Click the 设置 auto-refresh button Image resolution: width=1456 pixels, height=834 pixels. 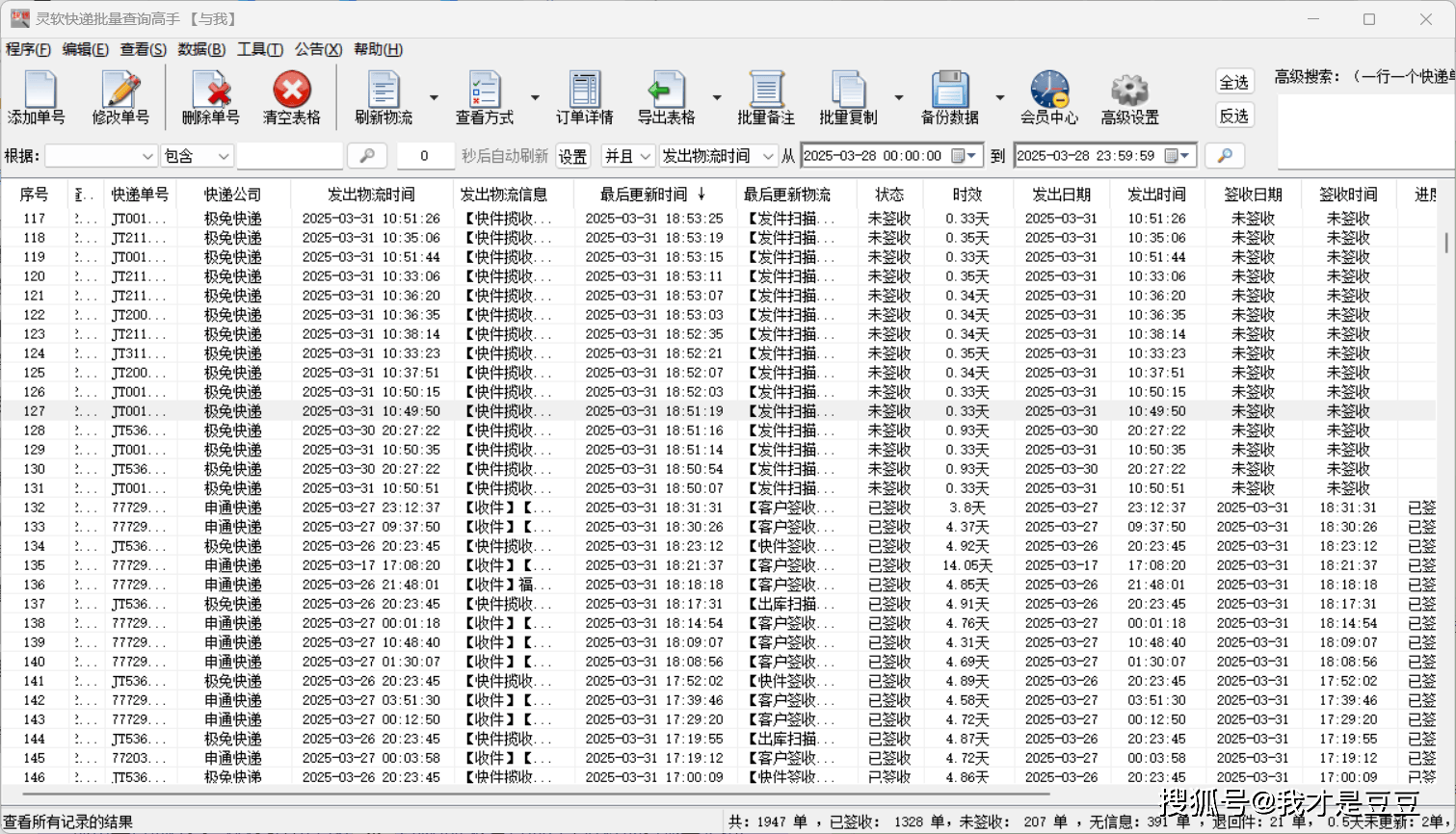coord(572,156)
